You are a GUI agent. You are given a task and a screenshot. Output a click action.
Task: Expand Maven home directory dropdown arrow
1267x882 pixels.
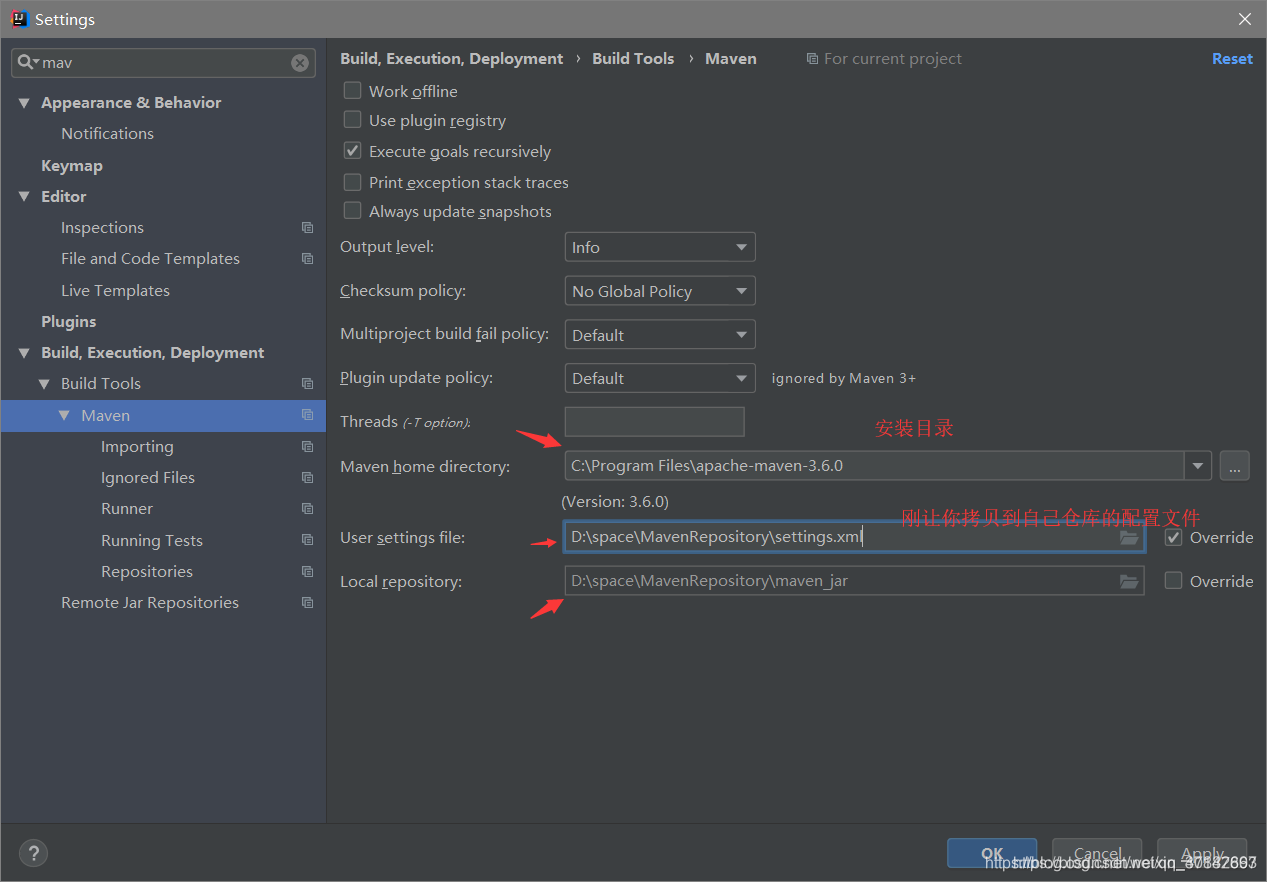pos(1198,466)
